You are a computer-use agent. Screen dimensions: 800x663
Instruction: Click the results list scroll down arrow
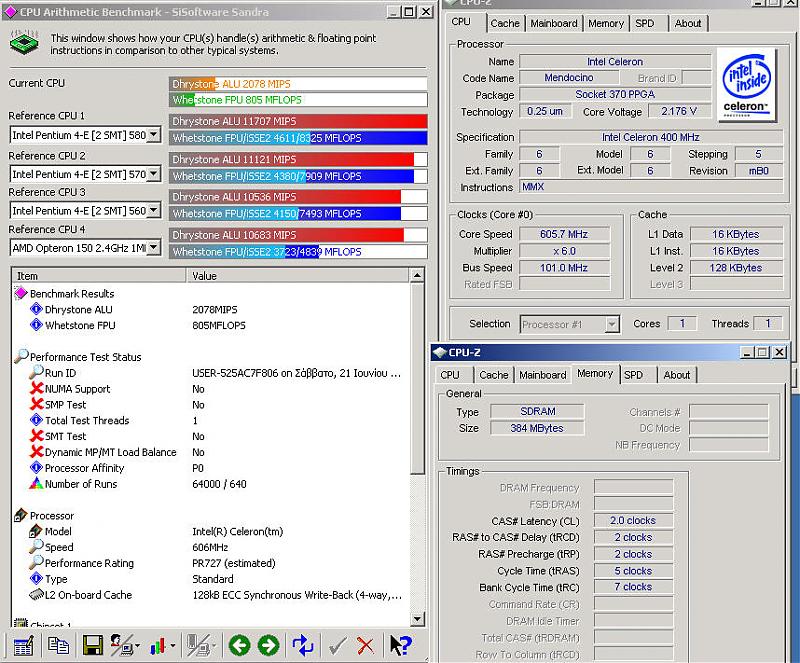pos(417,620)
